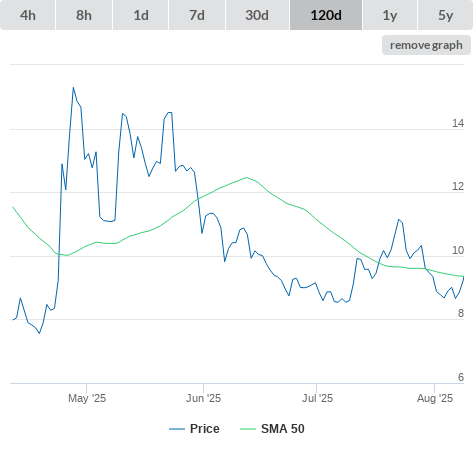The width and height of the screenshot is (474, 455).
Task: Click the highest peak of the blue price line
Action: 73,88
